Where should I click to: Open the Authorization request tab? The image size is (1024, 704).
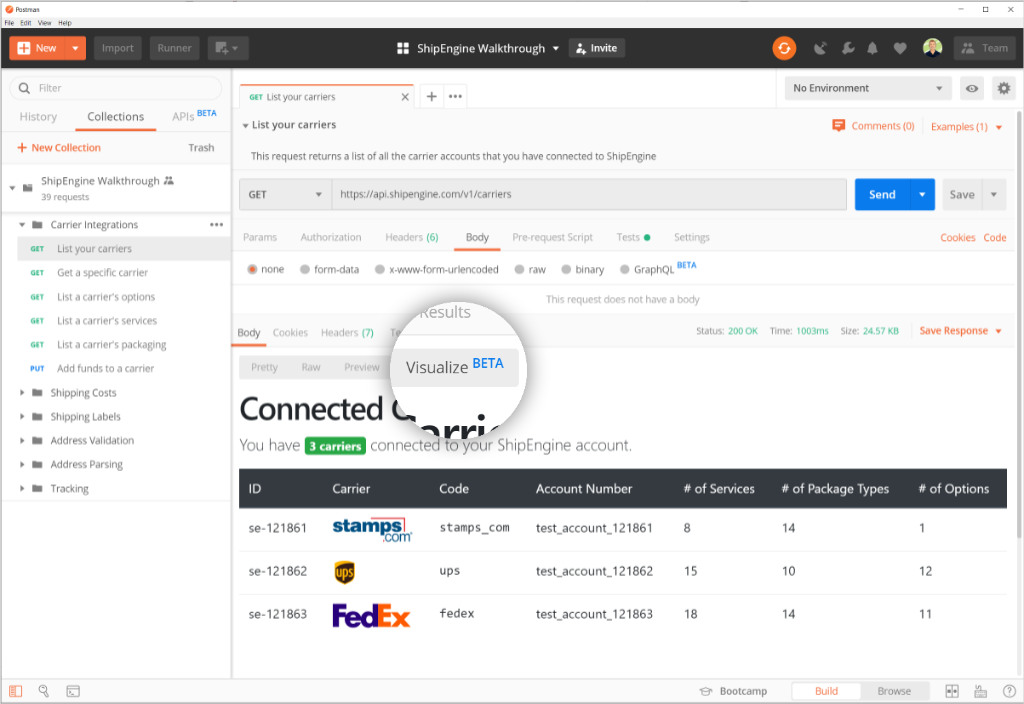pos(331,237)
